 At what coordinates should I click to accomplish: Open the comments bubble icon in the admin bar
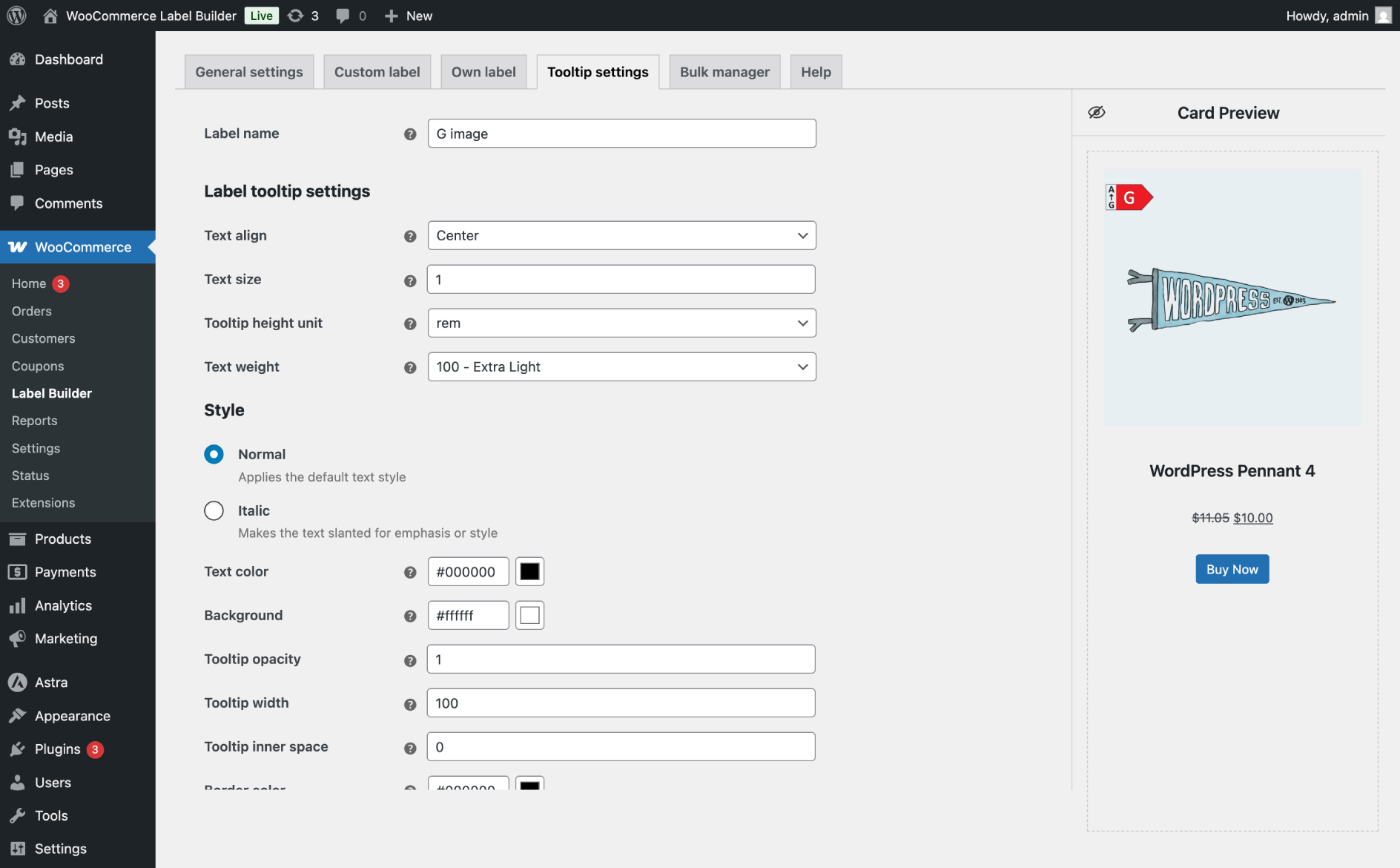click(343, 15)
